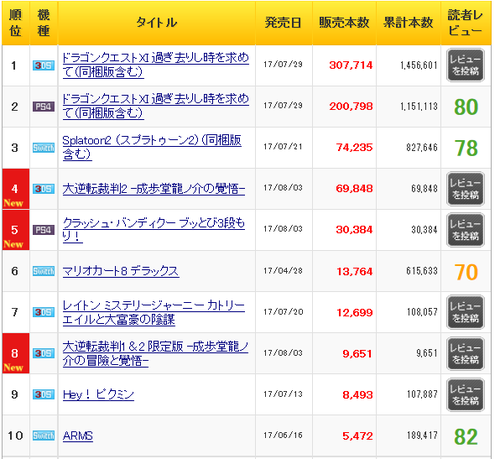
Task: Click the review post button for 大逆転裁判2
Action: pyautogui.click(x=465, y=189)
